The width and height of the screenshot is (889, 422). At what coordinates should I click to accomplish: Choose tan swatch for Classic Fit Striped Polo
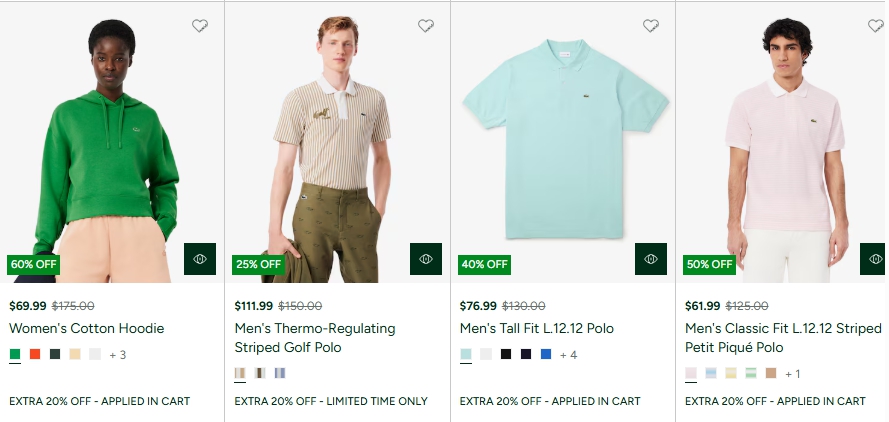tap(771, 373)
